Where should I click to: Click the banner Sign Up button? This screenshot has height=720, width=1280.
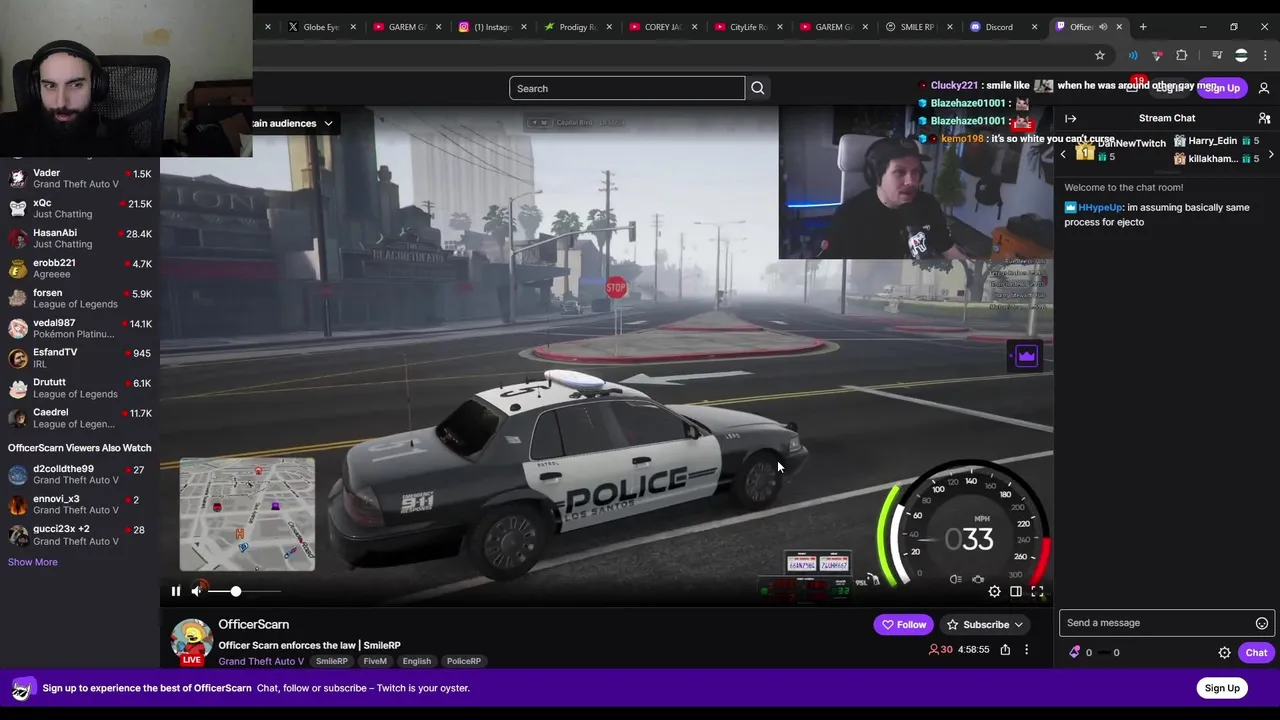coord(1222,688)
